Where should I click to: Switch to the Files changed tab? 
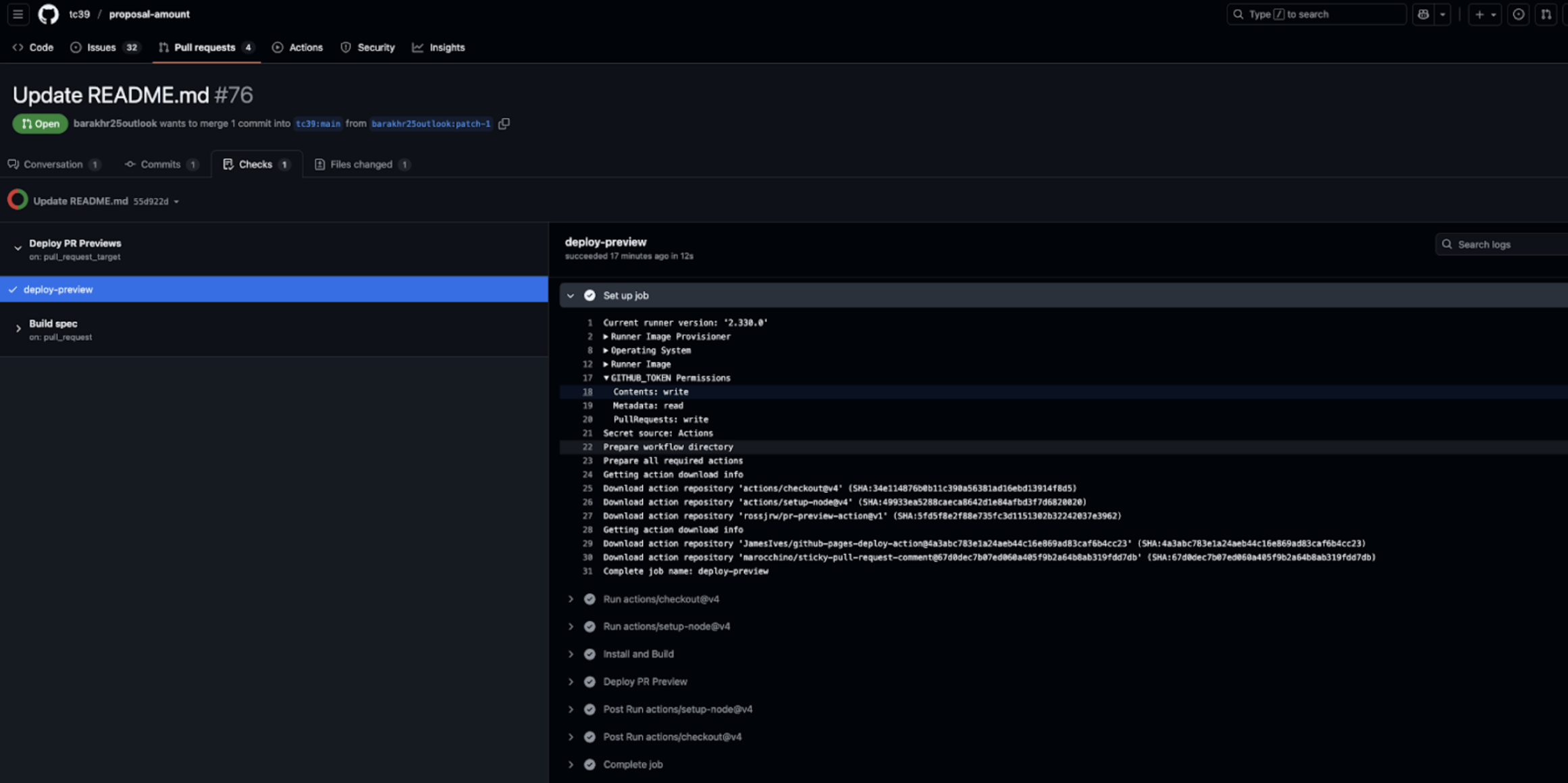coord(361,164)
